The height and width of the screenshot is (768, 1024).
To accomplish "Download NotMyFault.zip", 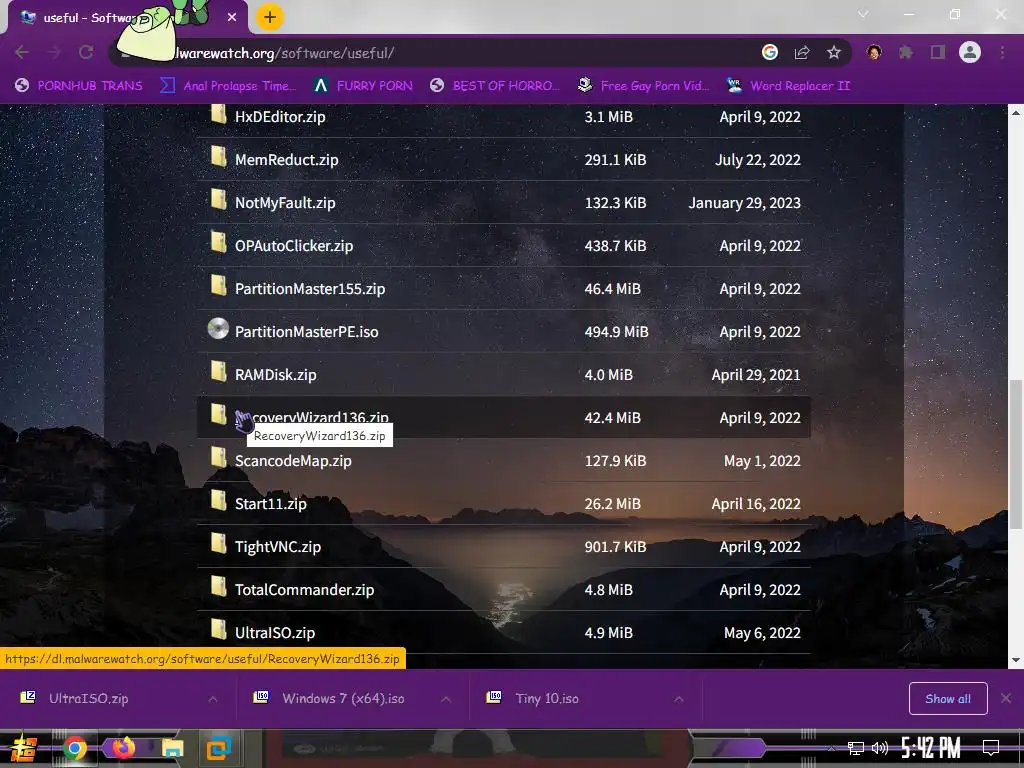I will click(285, 202).
